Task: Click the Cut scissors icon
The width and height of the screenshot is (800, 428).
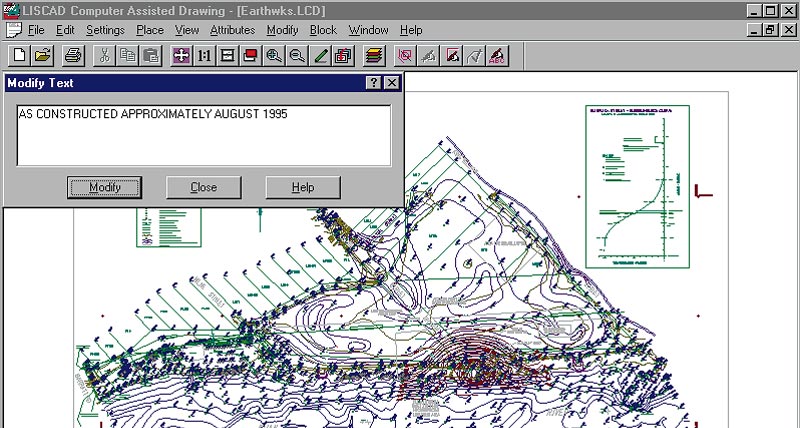Action: pos(104,55)
